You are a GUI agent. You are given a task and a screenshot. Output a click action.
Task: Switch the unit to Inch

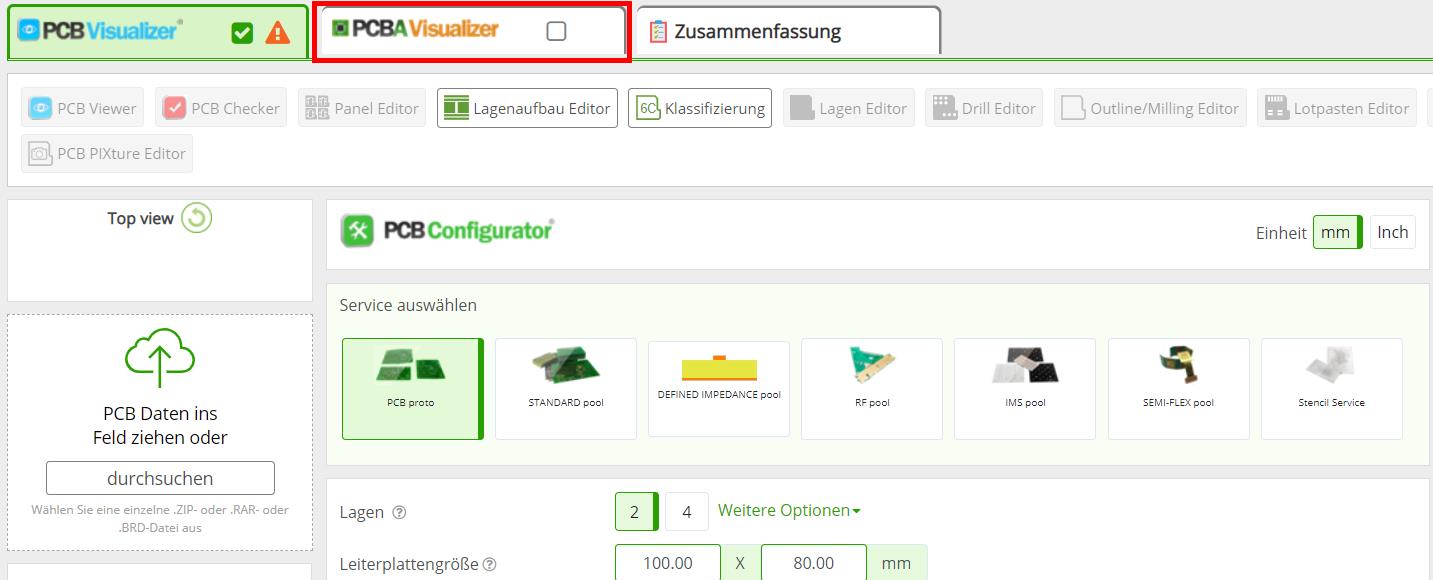pyautogui.click(x=1393, y=232)
